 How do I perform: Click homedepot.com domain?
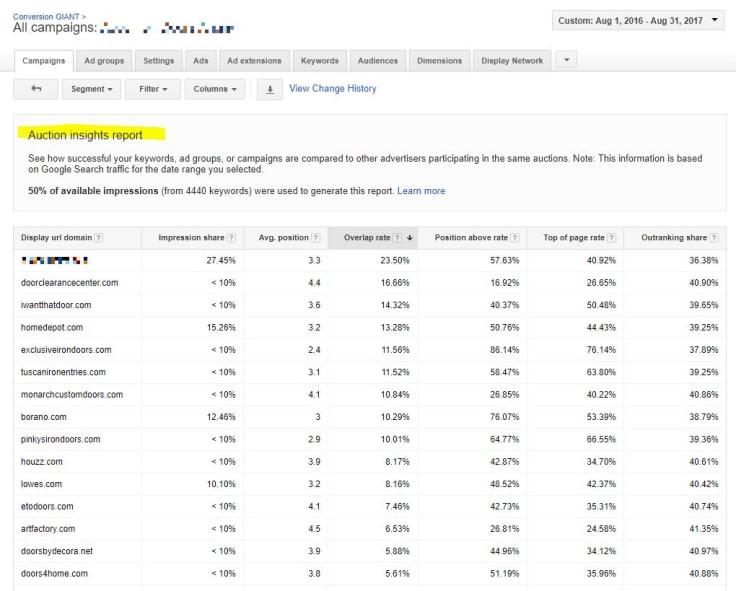click(52, 328)
